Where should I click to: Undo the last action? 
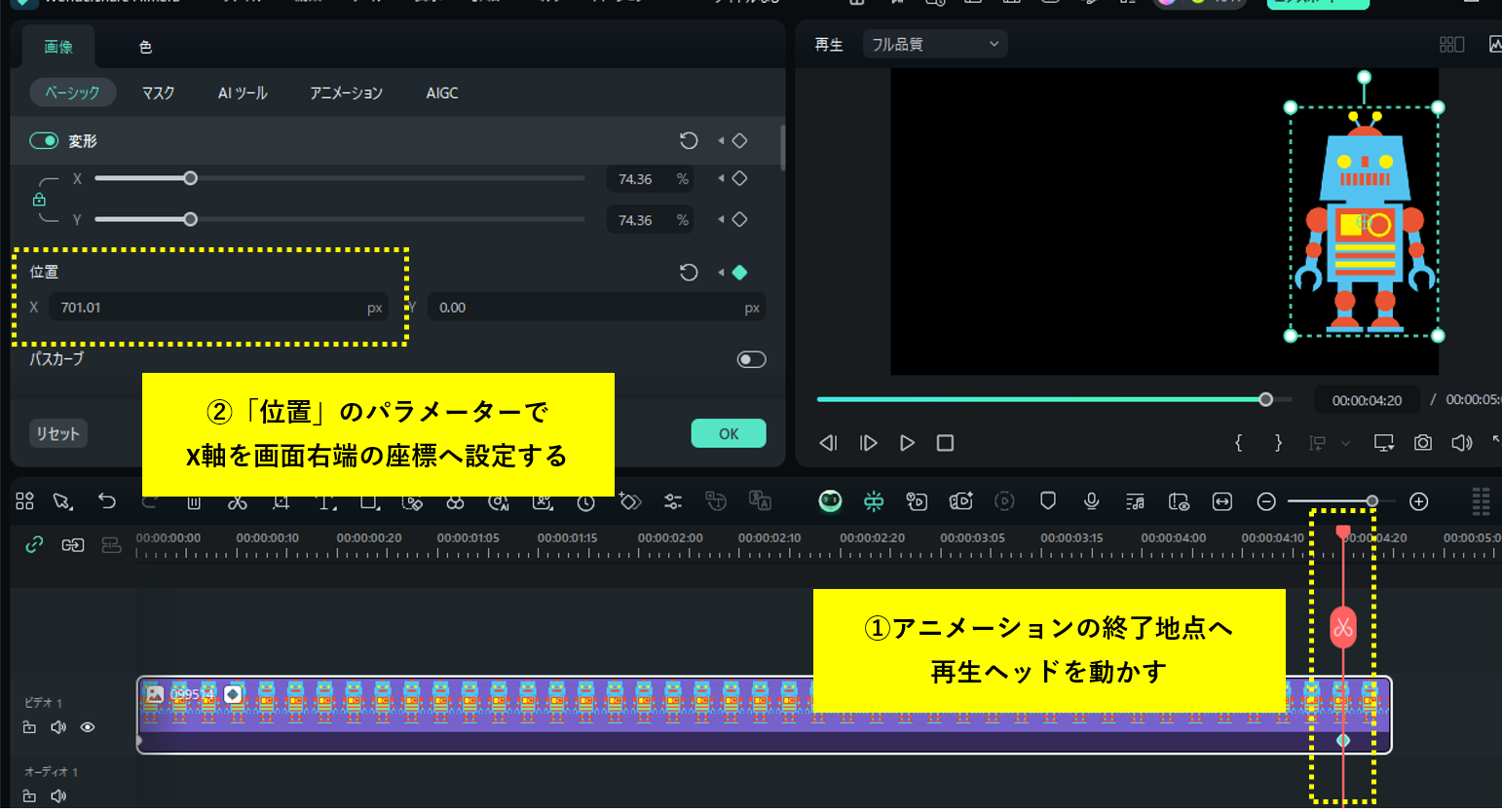107,500
